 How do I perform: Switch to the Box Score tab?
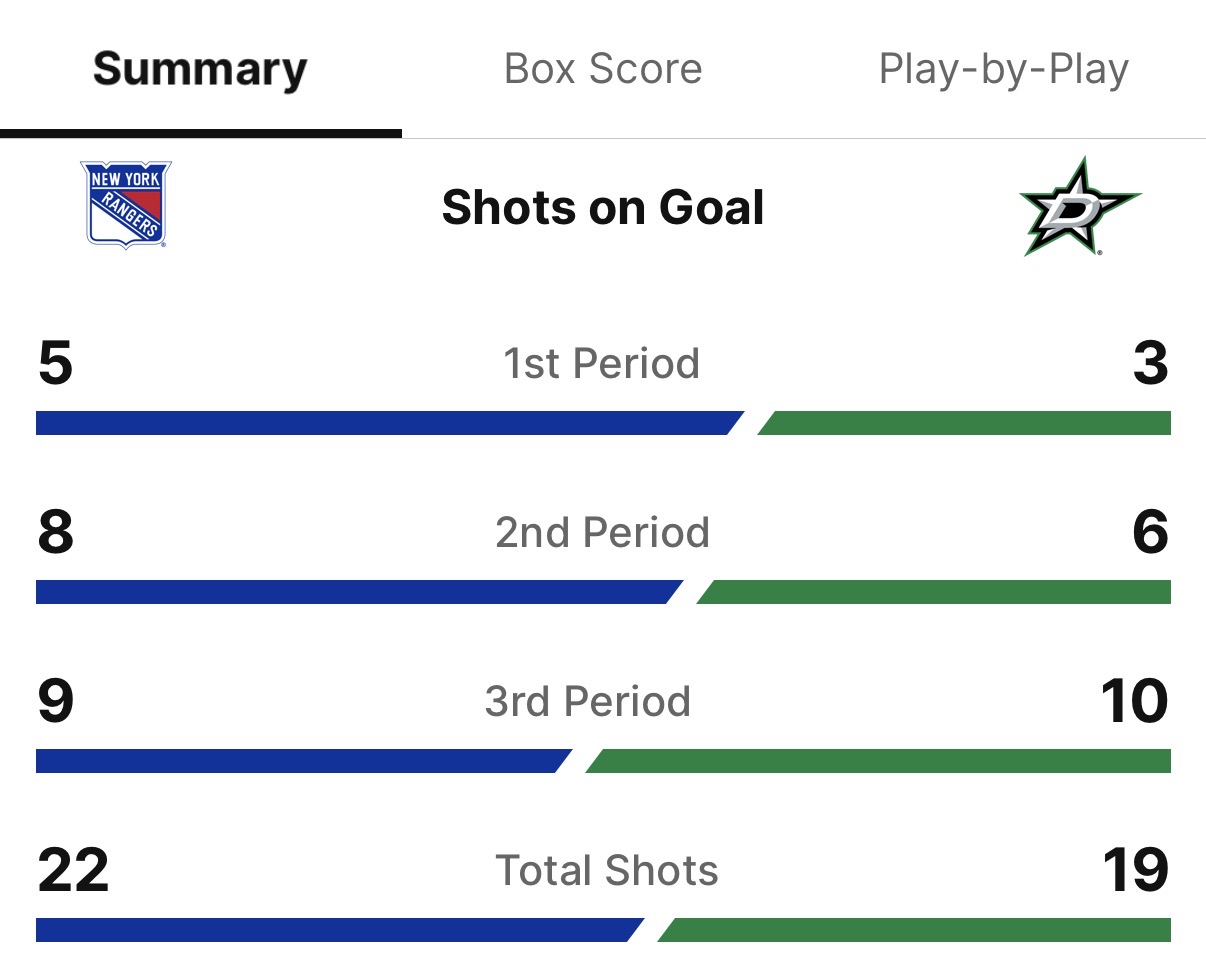pyautogui.click(x=603, y=69)
